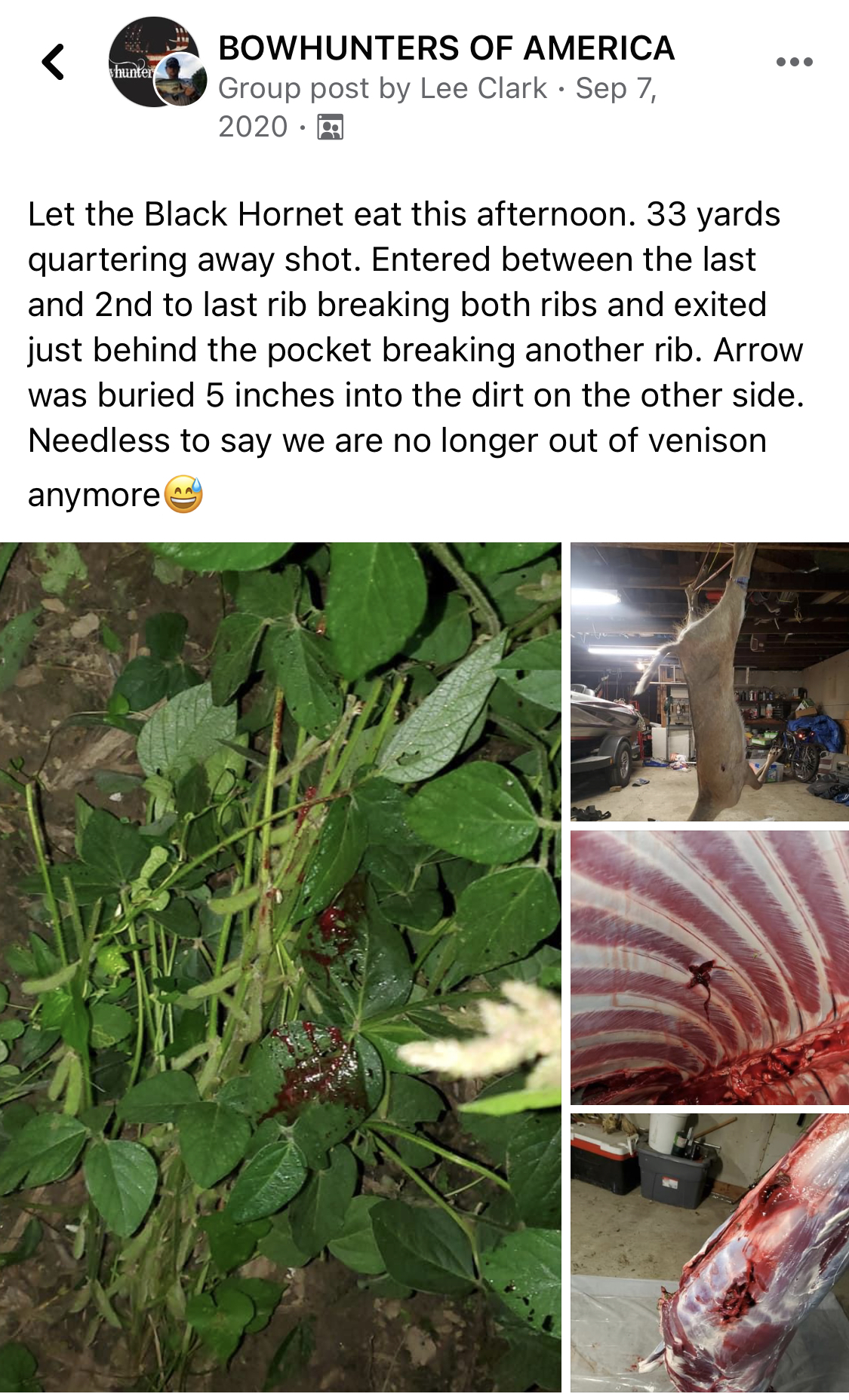
Task: Open the three-dot more options menu
Action: (794, 62)
